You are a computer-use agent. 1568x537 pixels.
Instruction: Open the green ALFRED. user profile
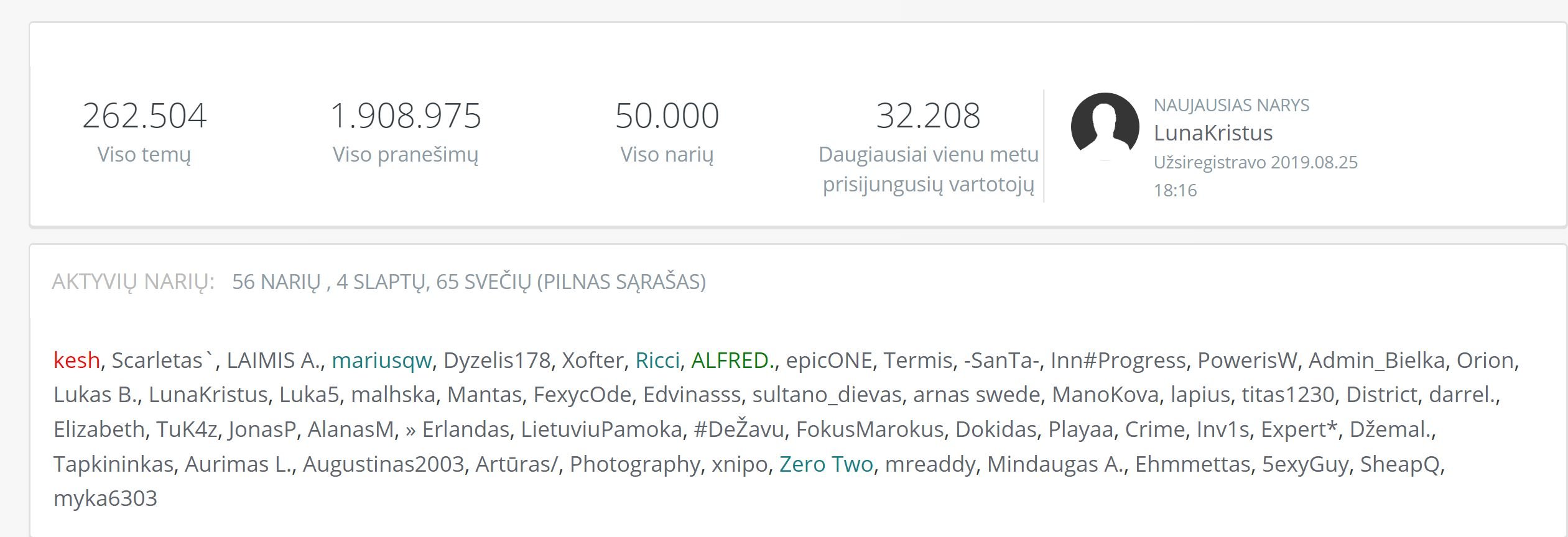[733, 360]
